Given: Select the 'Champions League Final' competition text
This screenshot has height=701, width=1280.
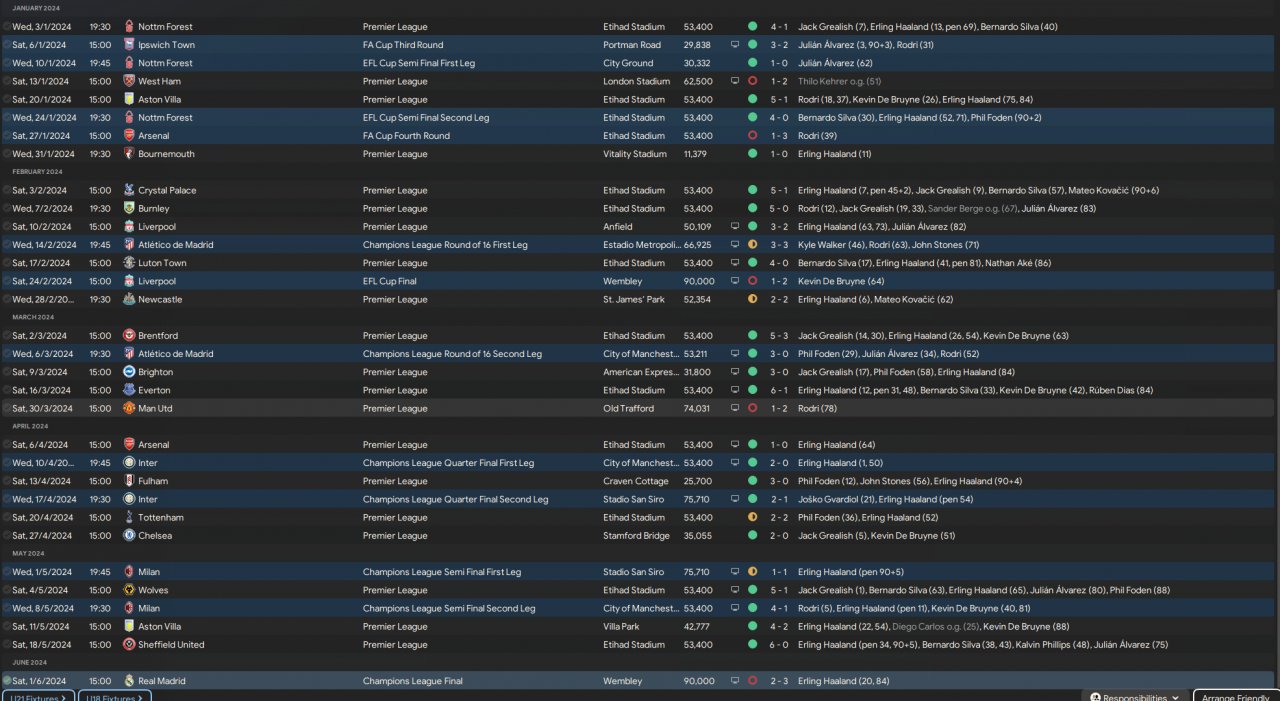Looking at the screenshot, I should tap(413, 681).
